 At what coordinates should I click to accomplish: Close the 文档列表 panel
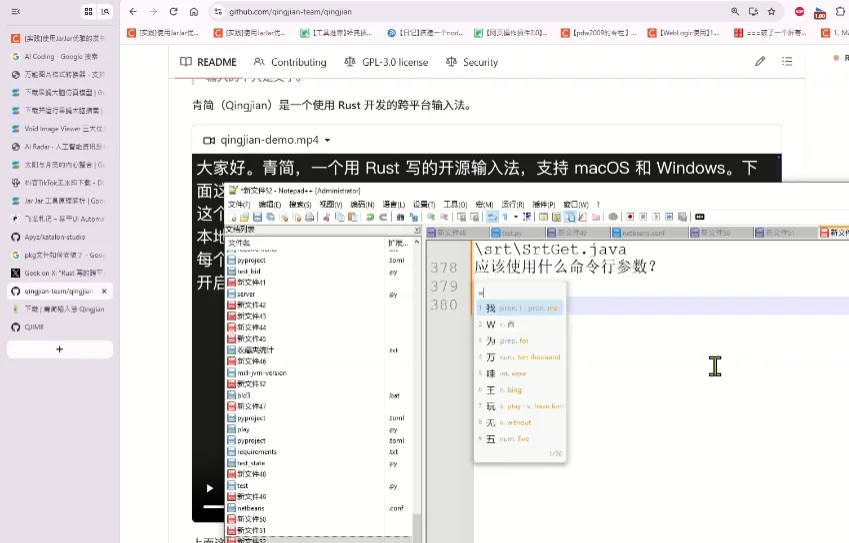[x=417, y=230]
